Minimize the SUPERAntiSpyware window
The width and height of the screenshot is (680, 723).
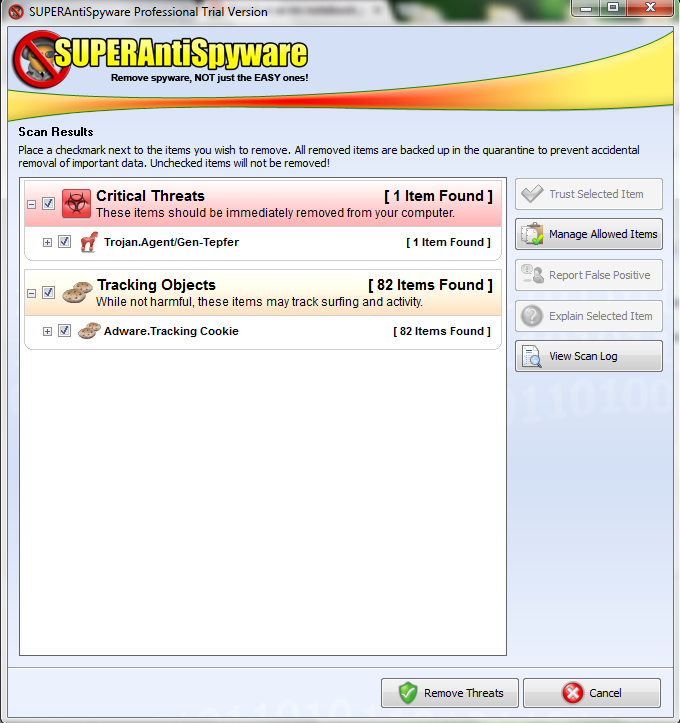(x=586, y=8)
